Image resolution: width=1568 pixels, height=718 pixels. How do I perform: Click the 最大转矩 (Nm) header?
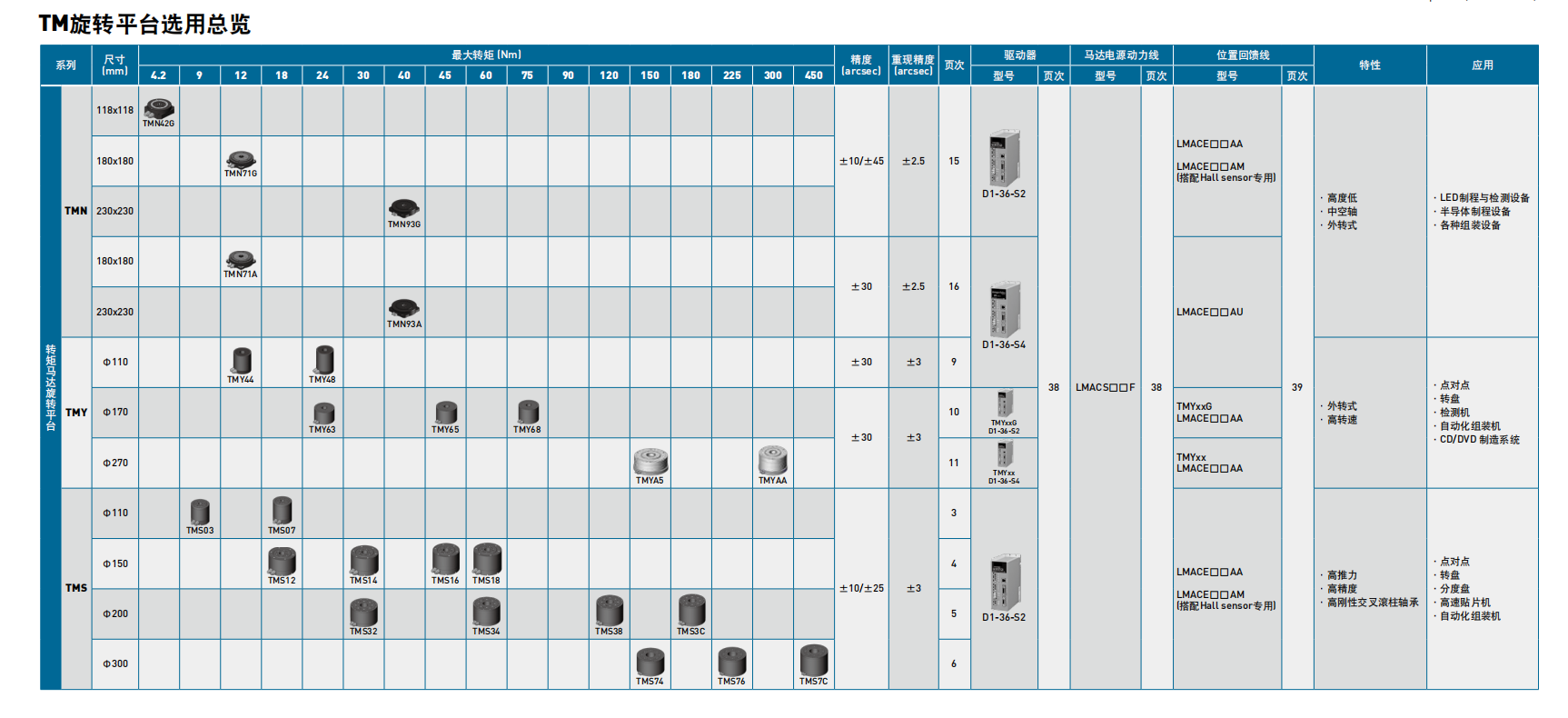(486, 55)
